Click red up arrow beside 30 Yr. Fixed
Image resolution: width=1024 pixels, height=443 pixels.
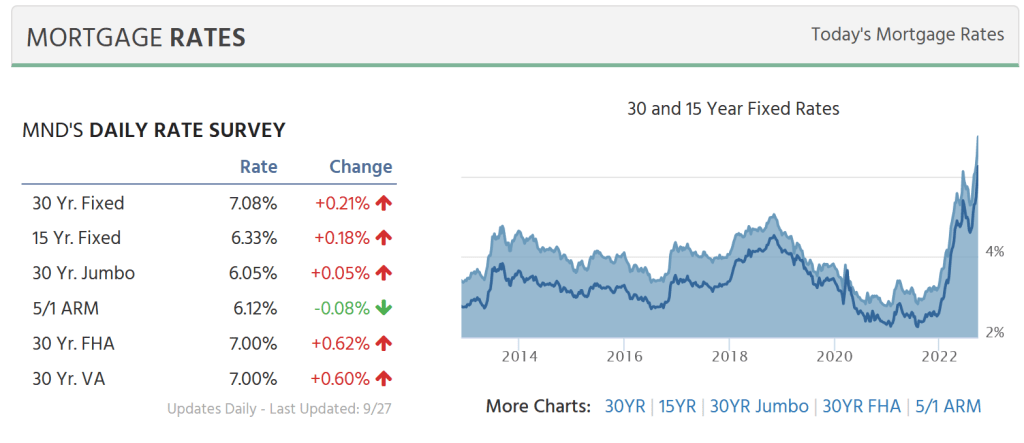point(384,203)
